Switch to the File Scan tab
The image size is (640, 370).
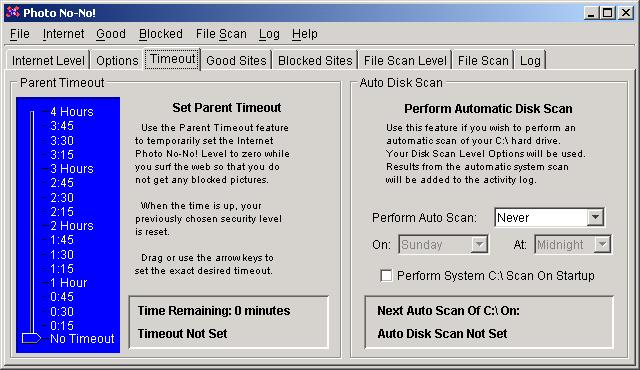[x=483, y=60]
